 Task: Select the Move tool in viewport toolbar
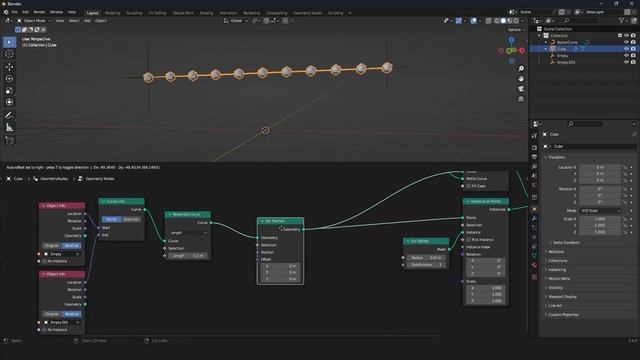point(9,67)
